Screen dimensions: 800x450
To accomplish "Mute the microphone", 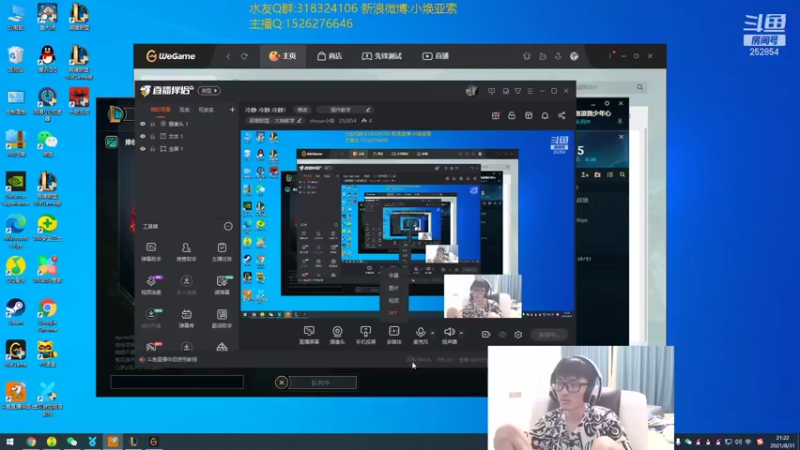I will [x=420, y=335].
